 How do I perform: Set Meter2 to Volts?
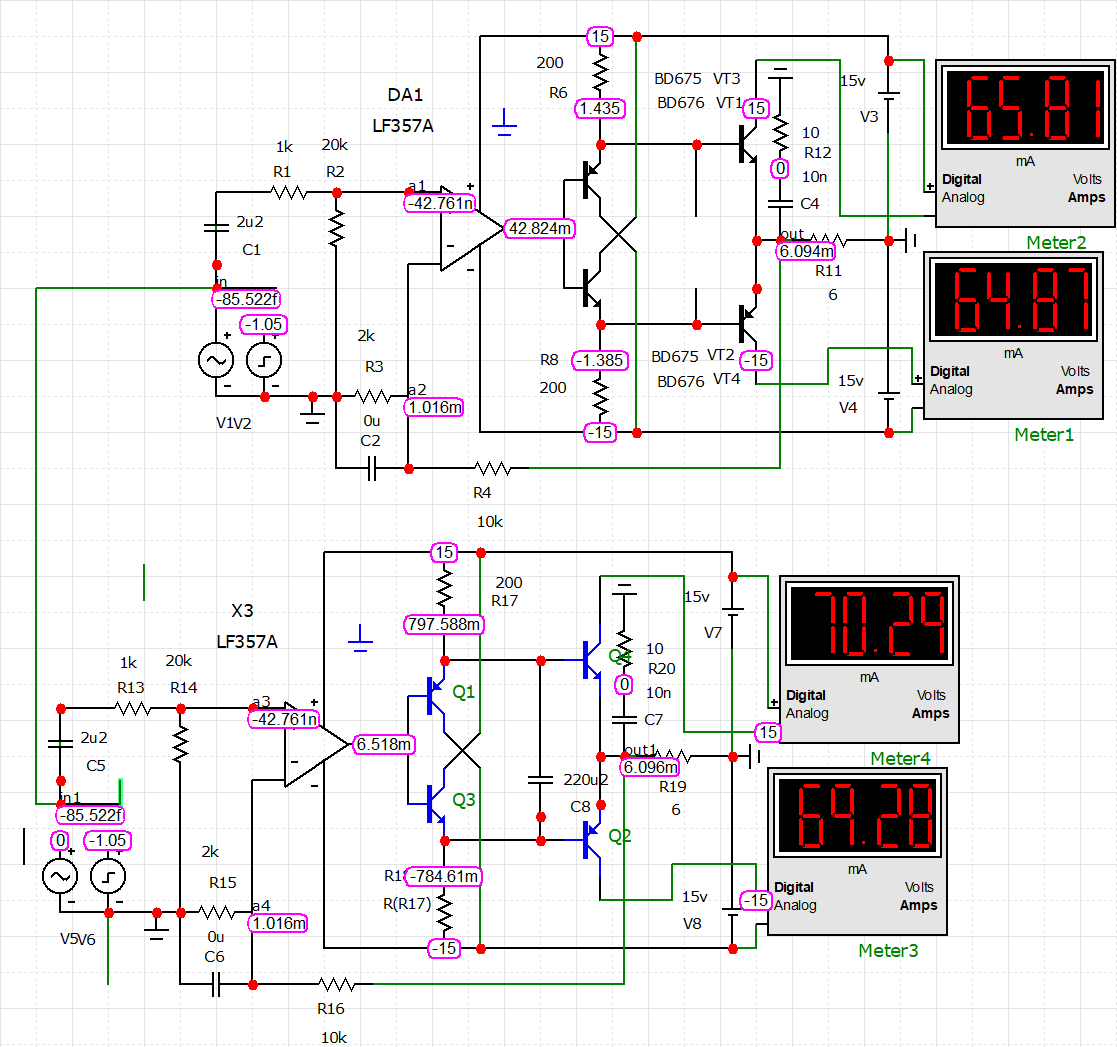coord(1087,179)
